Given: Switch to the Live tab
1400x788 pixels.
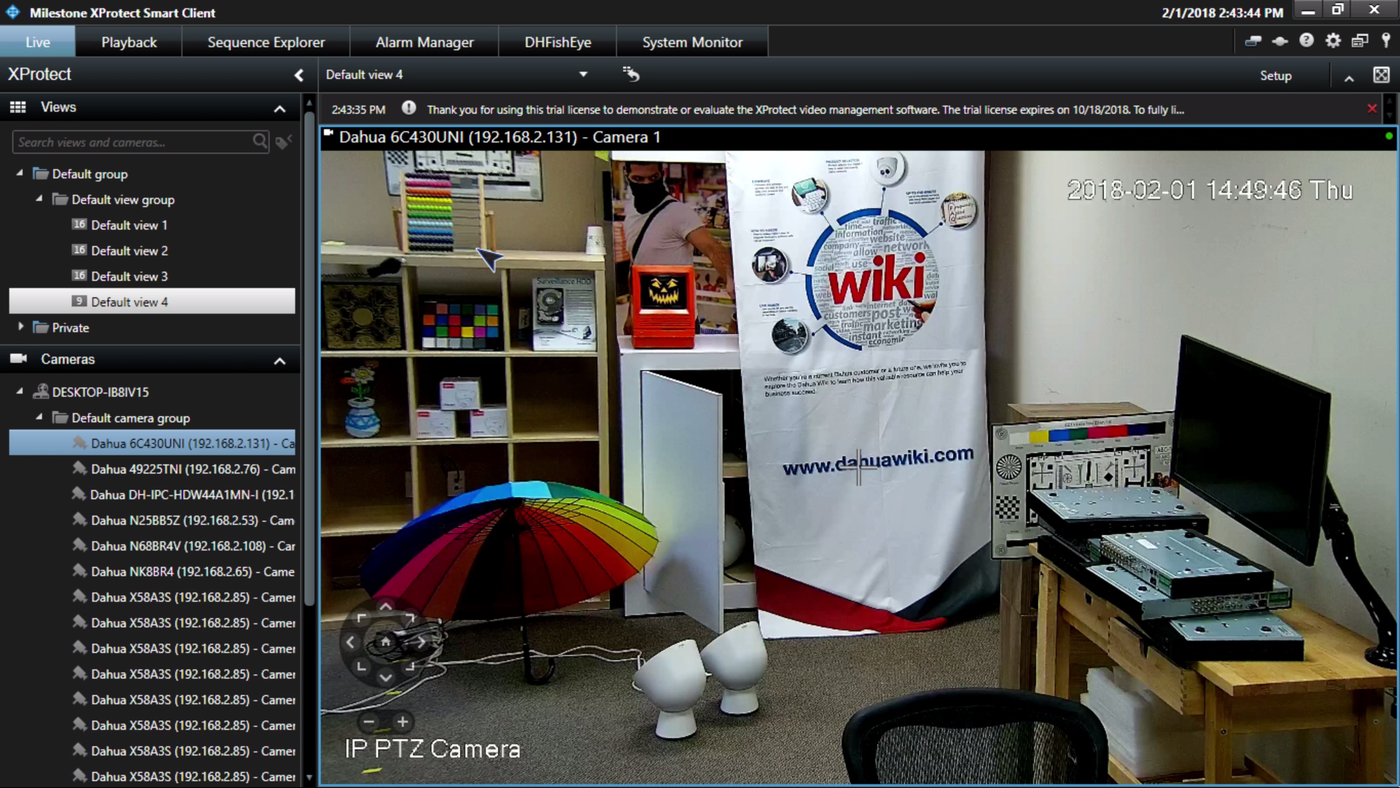Looking at the screenshot, I should click(38, 42).
